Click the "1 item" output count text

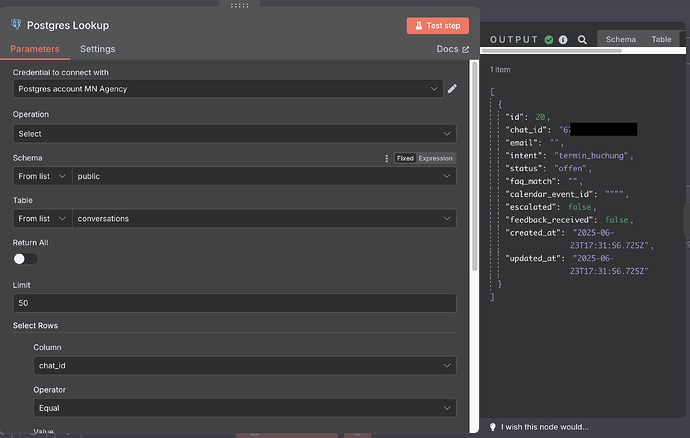point(500,70)
